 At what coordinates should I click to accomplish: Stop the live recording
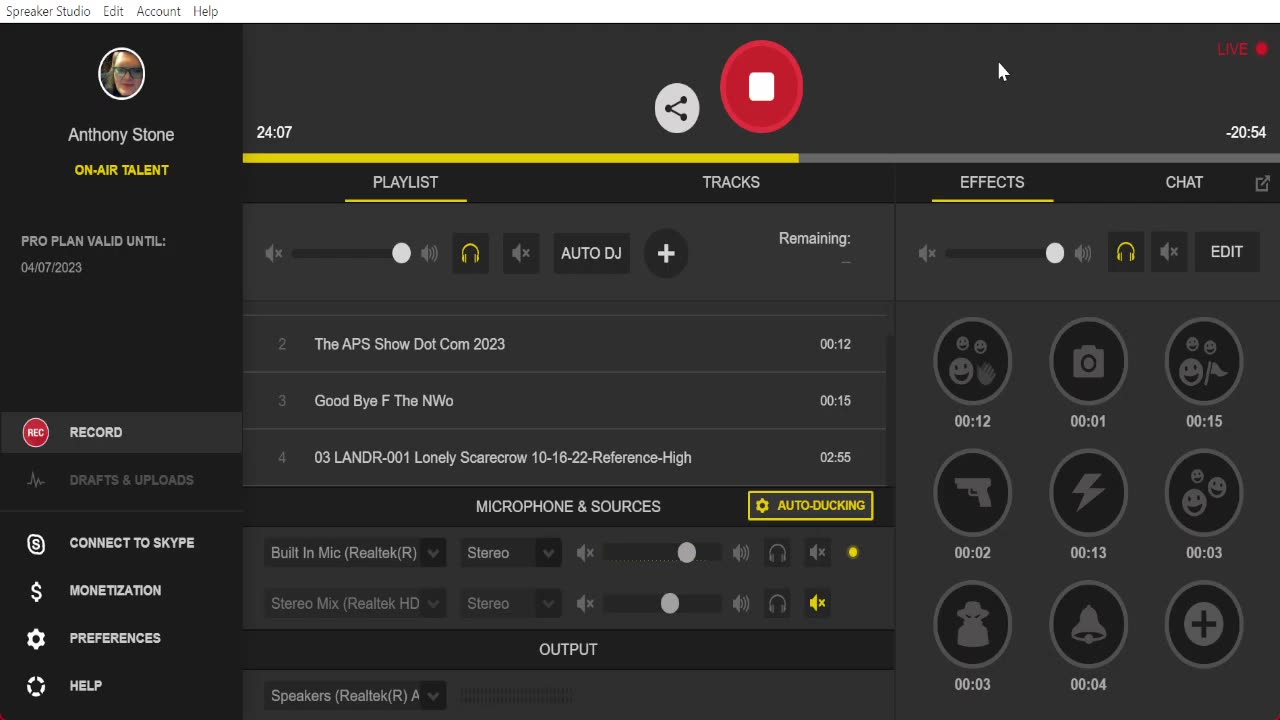pos(761,87)
